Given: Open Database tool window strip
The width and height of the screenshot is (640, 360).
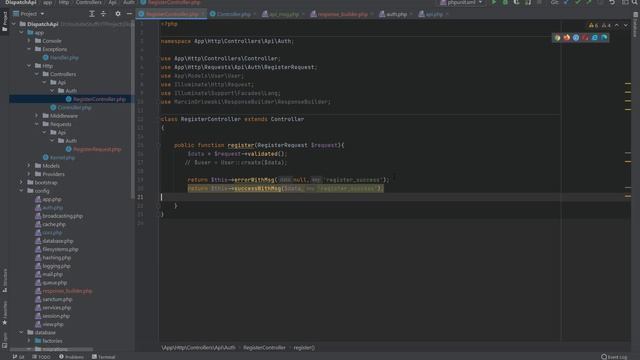Looking at the screenshot, I should 636,24.
